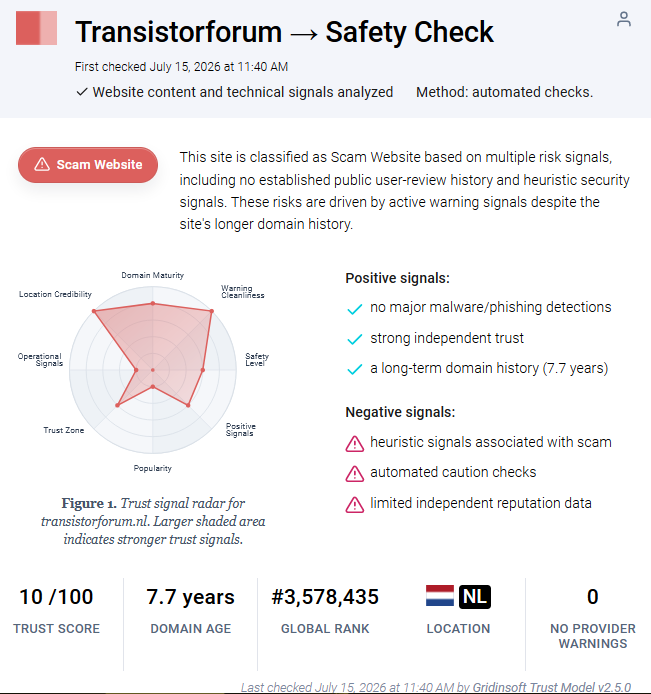The image size is (651, 694).
Task: Click the 10 /100 trust score
Action: coord(56,597)
